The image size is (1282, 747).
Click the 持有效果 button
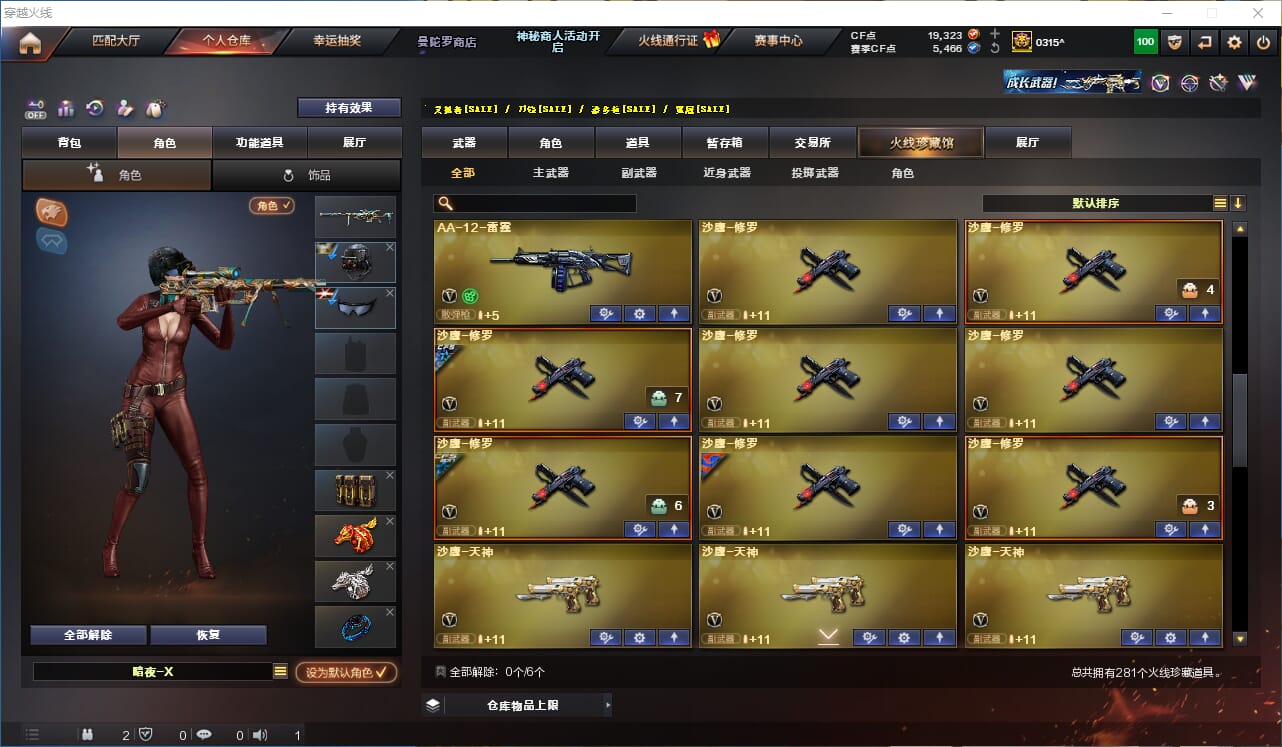point(349,107)
